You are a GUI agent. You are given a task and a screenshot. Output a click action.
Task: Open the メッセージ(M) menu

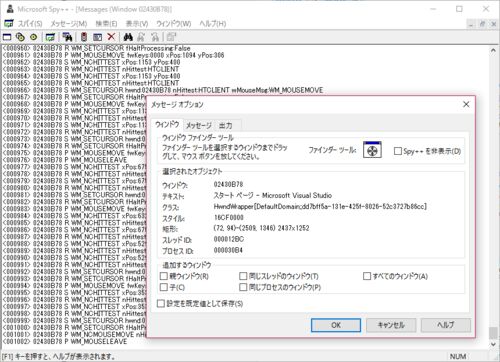point(69,24)
